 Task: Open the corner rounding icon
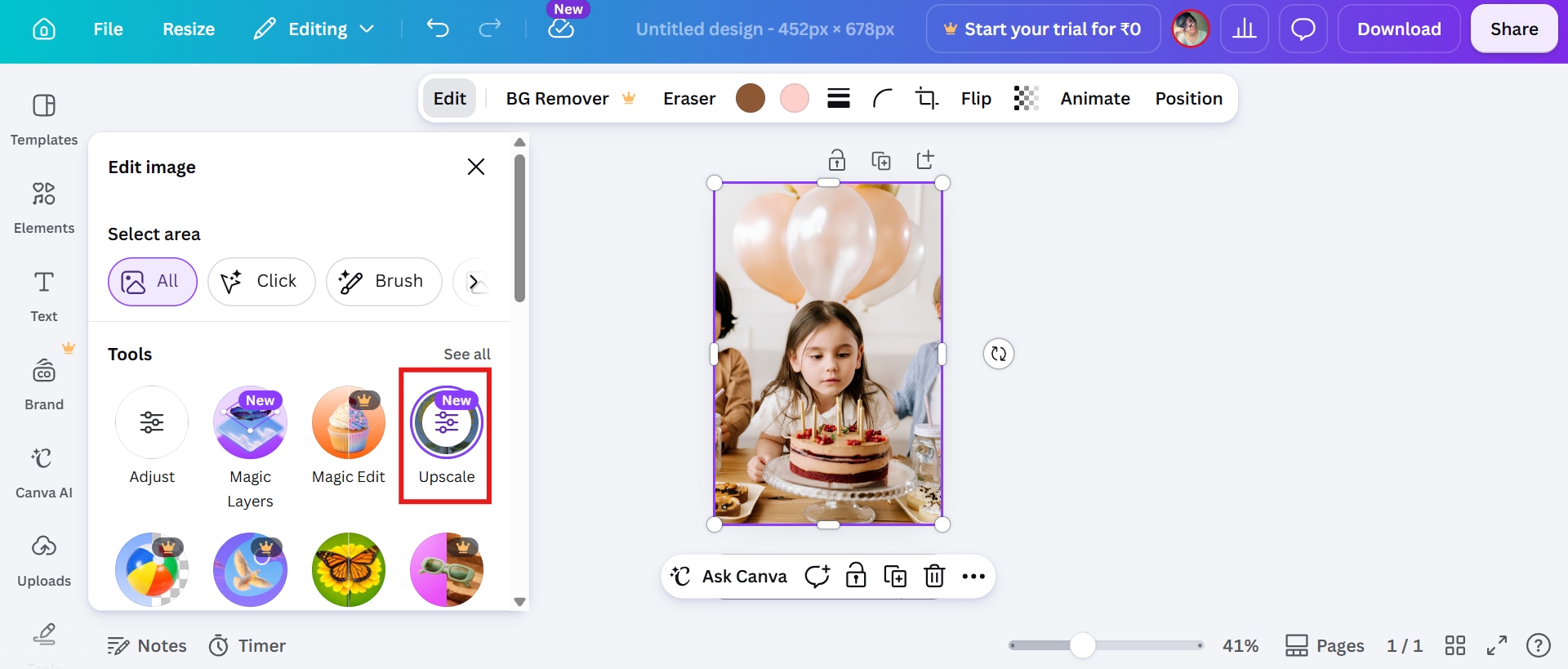point(883,99)
